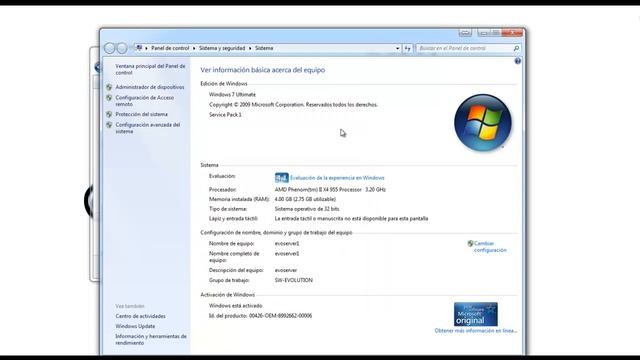The image size is (640, 360).
Task: Click the Service Pack 1 text
Action: (x=225, y=115)
